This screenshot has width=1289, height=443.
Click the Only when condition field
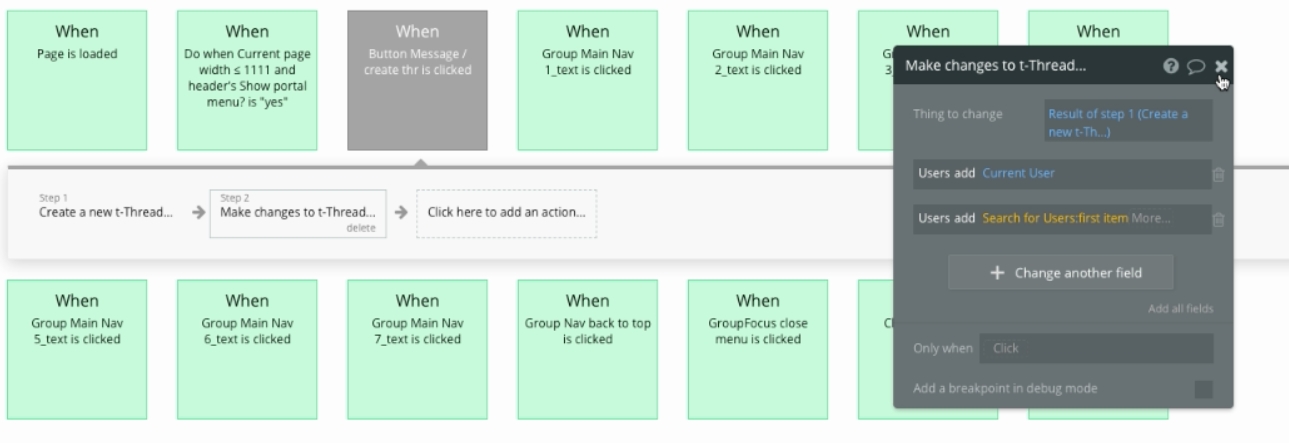pos(1095,348)
